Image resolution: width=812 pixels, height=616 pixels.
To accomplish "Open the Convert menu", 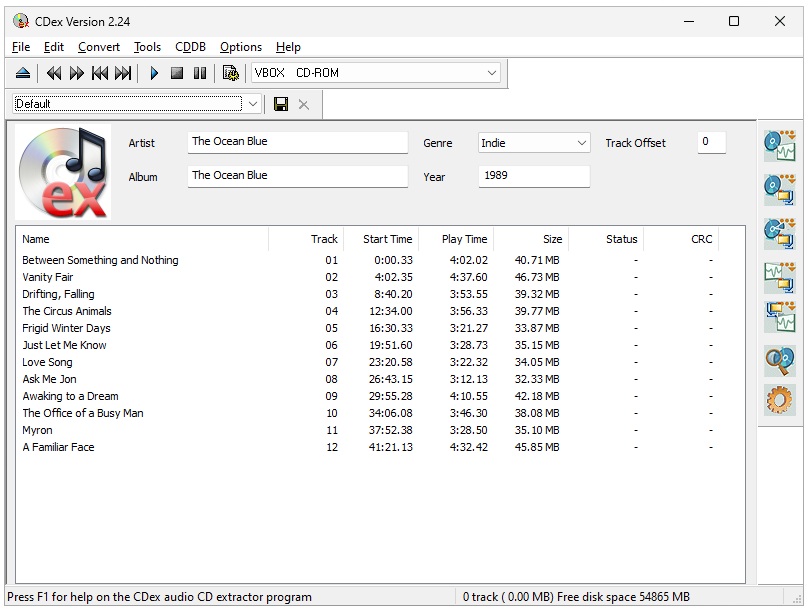I will (x=99, y=47).
